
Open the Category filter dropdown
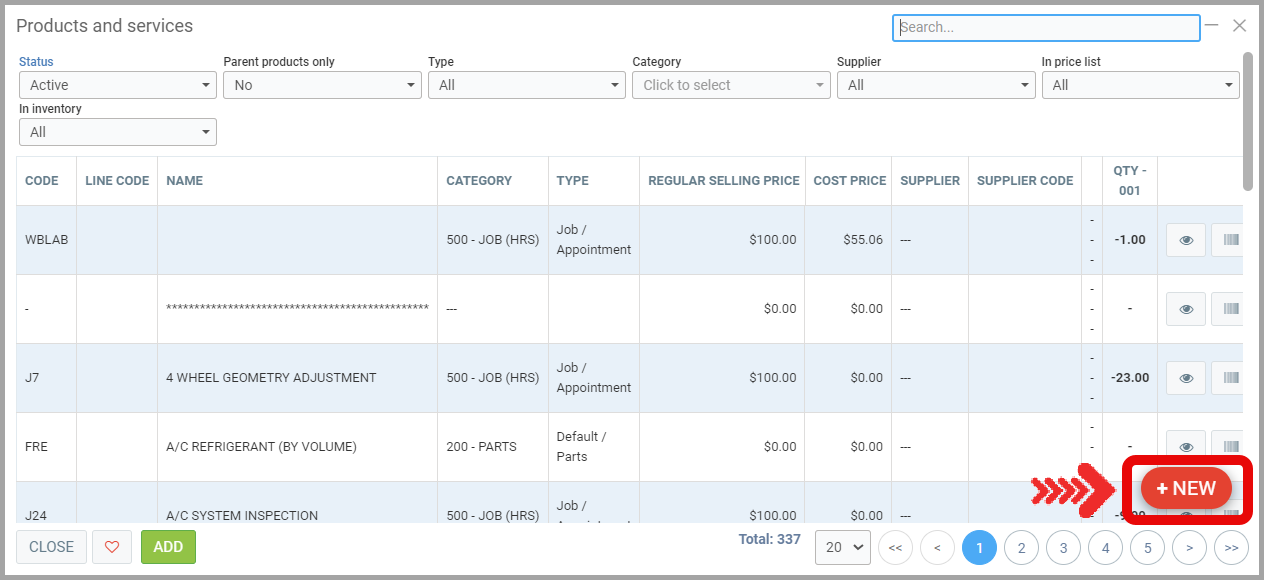click(731, 85)
